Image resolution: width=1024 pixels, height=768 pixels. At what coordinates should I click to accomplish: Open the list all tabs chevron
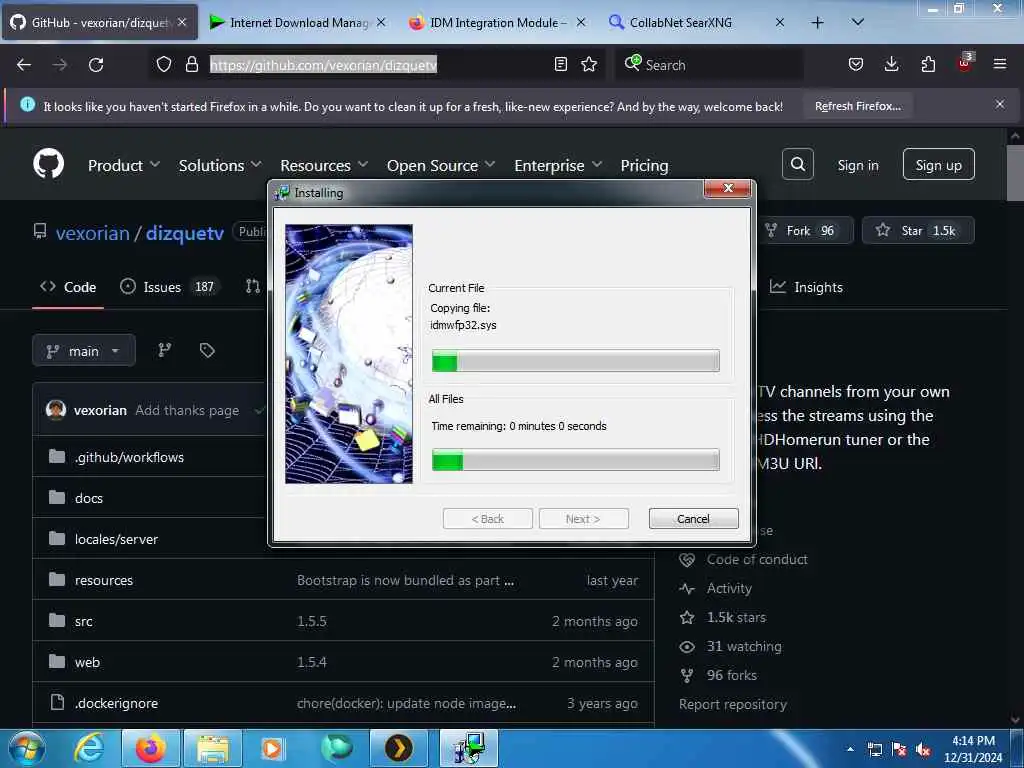(x=857, y=22)
